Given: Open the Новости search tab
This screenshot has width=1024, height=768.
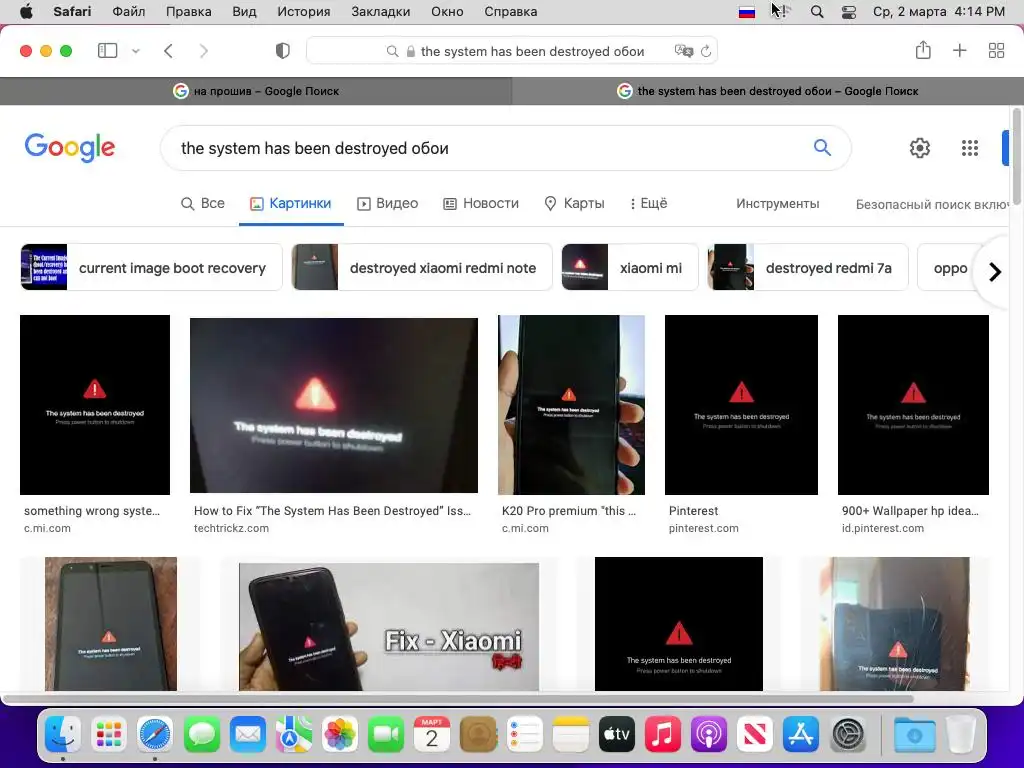Looking at the screenshot, I should point(481,203).
